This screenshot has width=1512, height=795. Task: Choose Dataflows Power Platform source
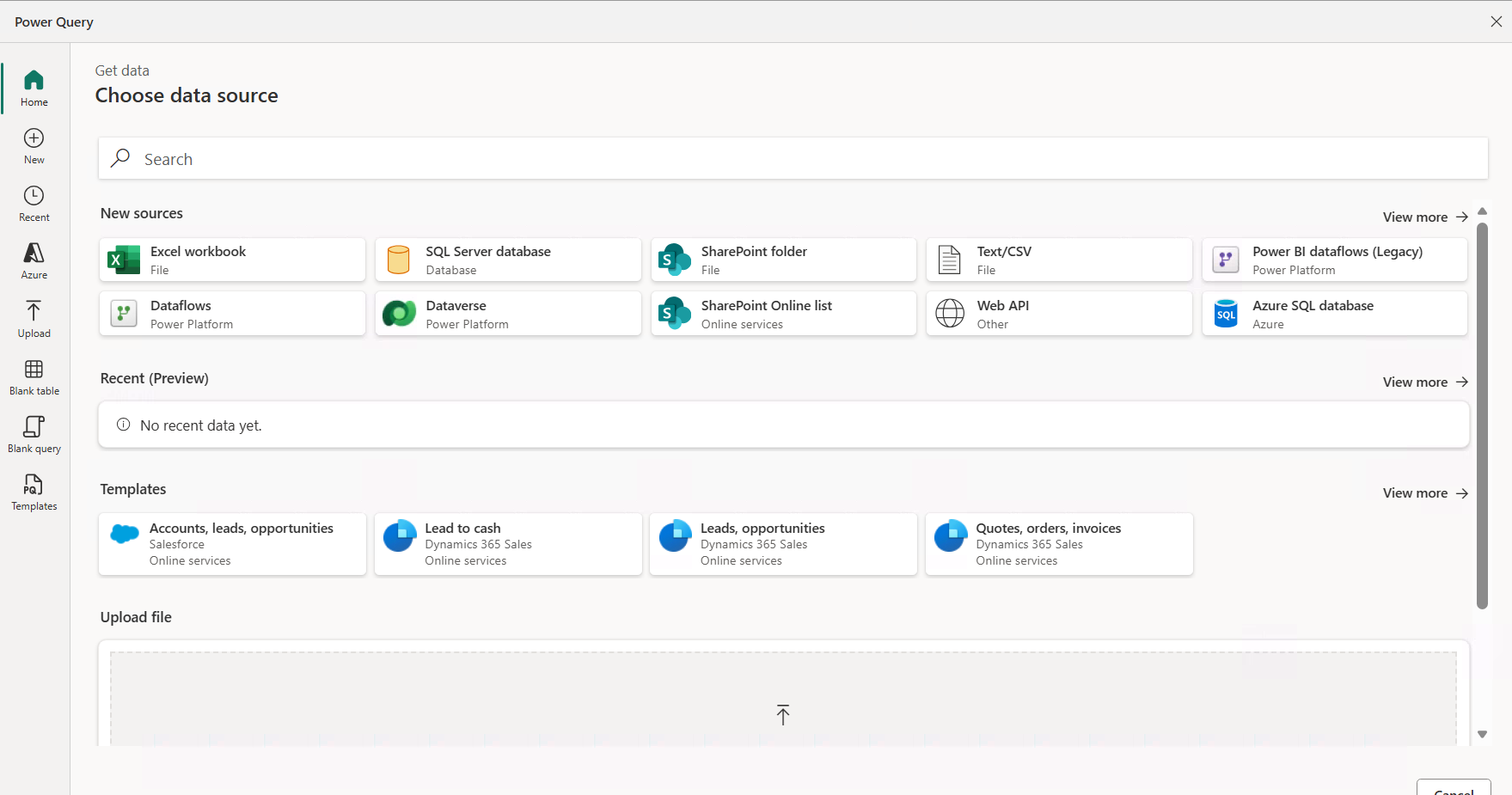coord(232,314)
